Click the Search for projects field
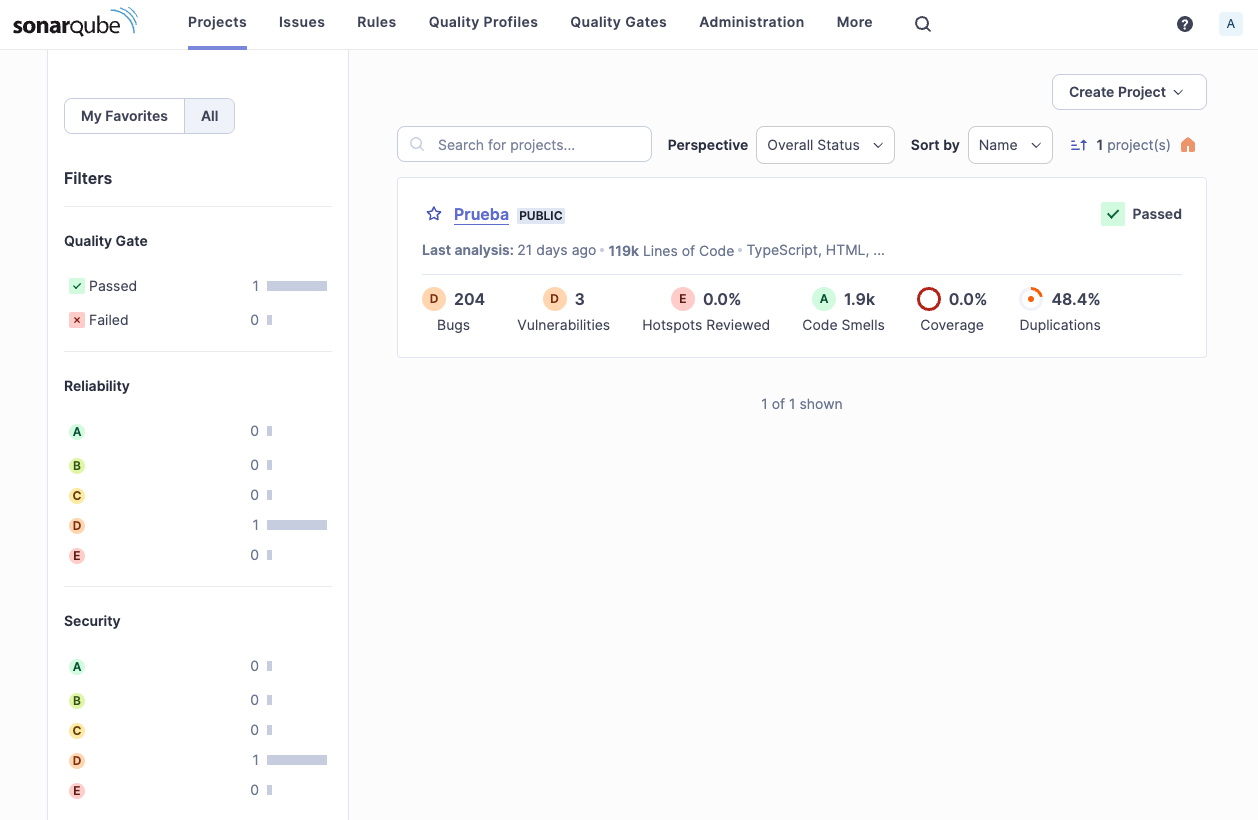 [524, 144]
